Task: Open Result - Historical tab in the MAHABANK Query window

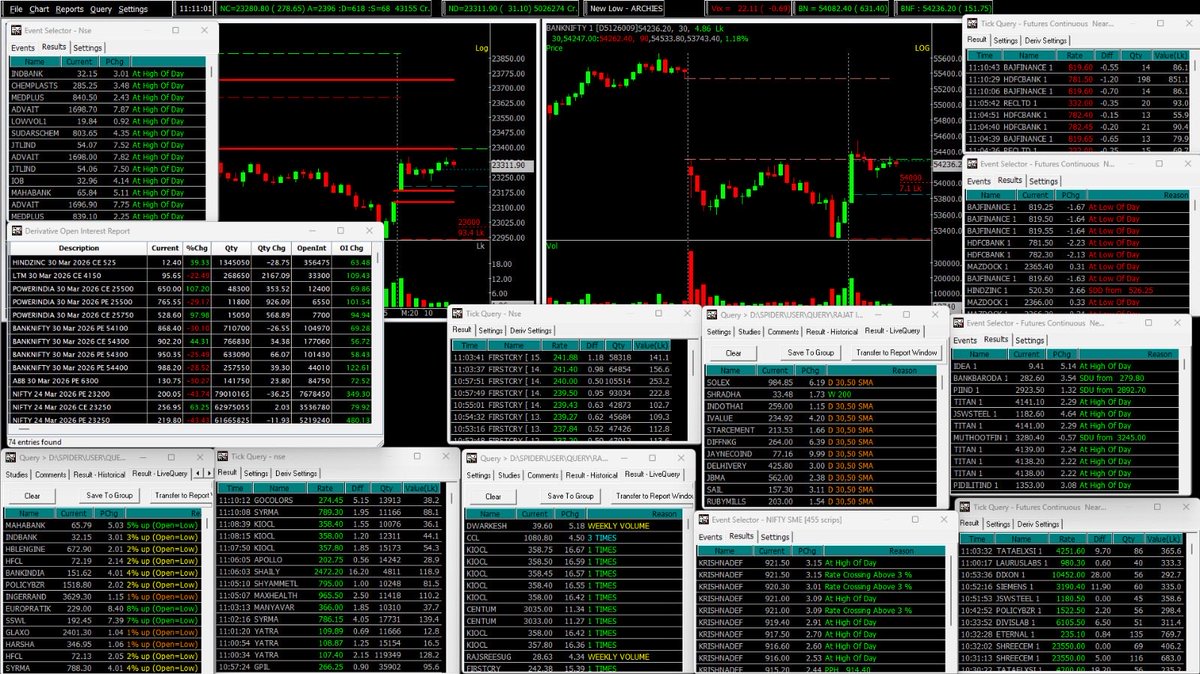Action: (x=98, y=474)
